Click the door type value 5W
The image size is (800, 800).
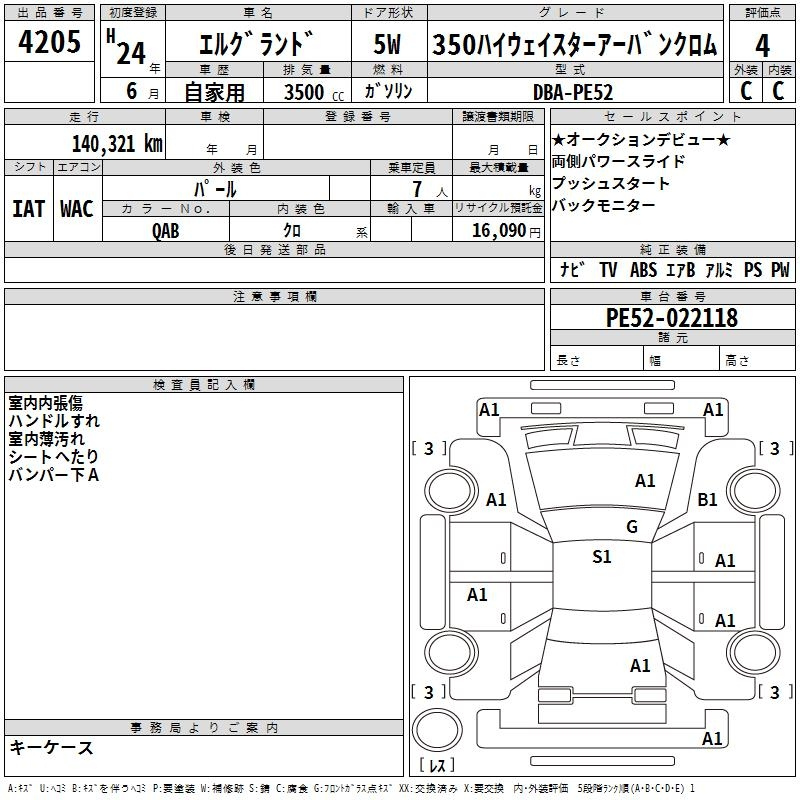[x=388, y=44]
